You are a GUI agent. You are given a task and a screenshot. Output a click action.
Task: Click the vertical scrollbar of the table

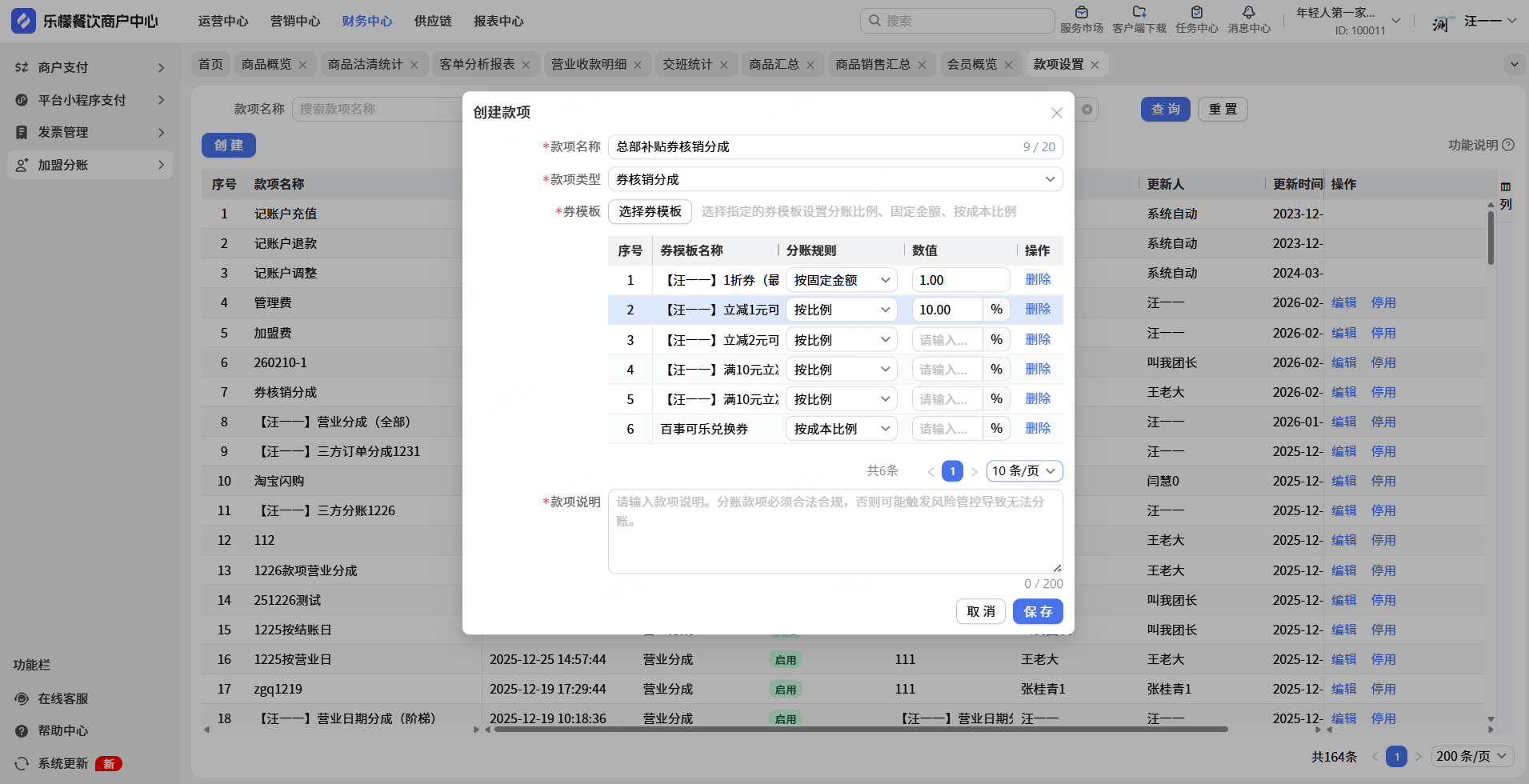(1491, 238)
